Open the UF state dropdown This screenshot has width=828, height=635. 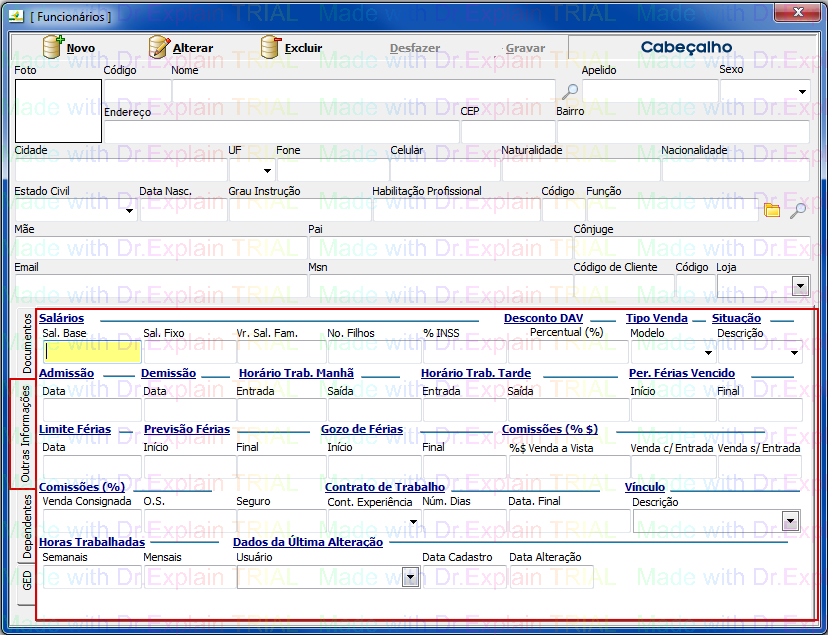(265, 171)
